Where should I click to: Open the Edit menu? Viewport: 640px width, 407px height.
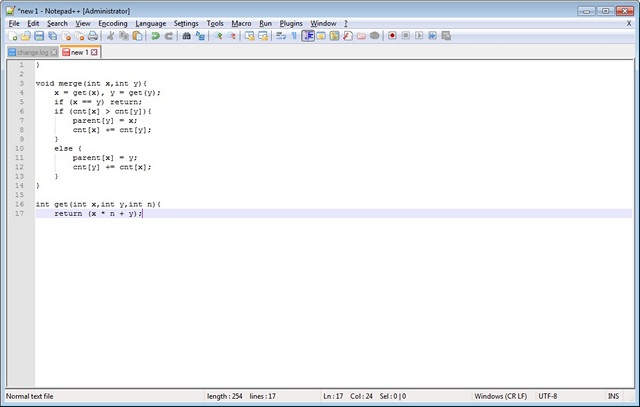33,24
